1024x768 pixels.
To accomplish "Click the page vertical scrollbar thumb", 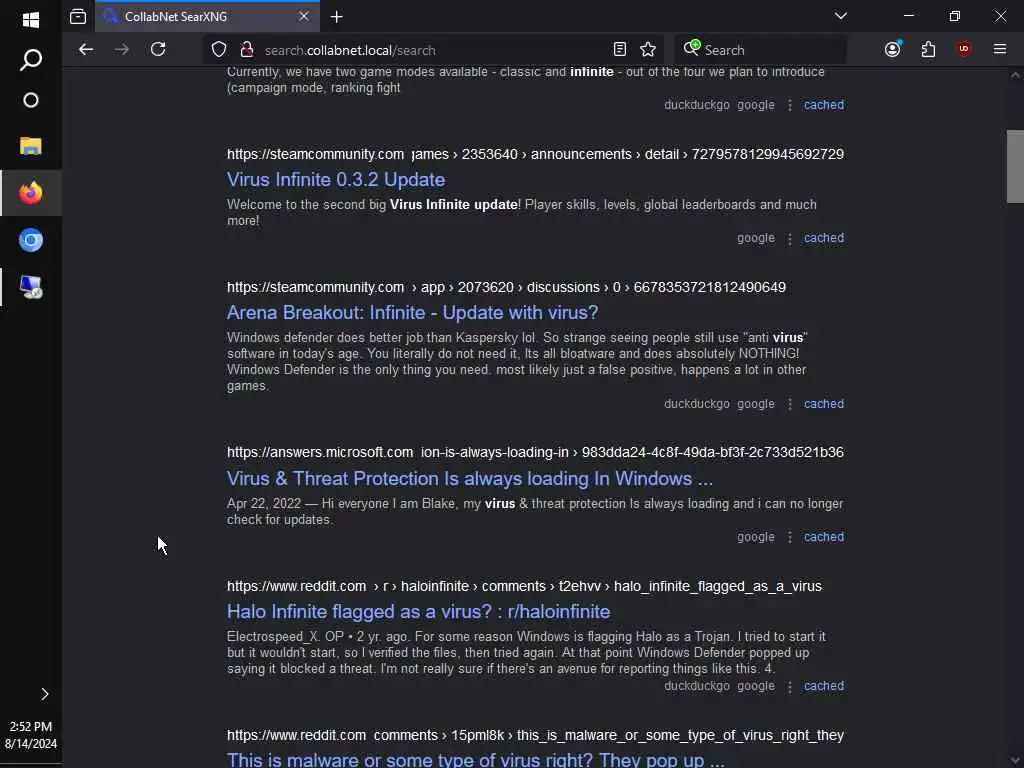I will point(1015,167).
